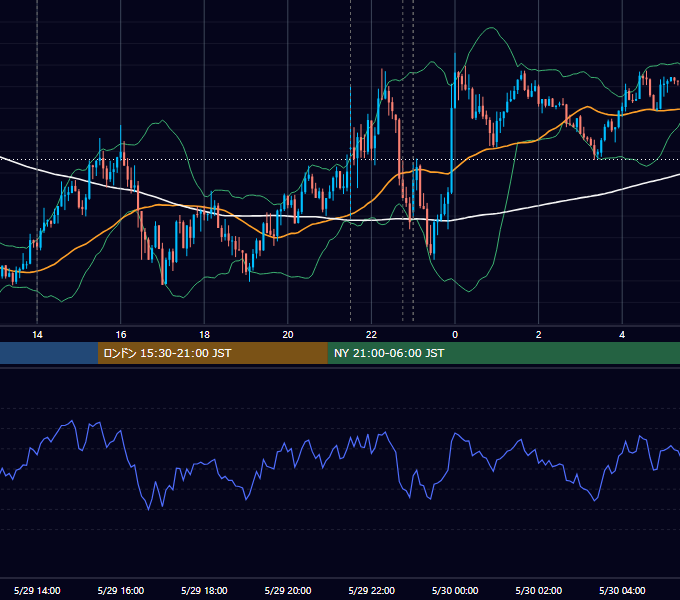Click the 5/29 20:00 date label

click(x=288, y=590)
